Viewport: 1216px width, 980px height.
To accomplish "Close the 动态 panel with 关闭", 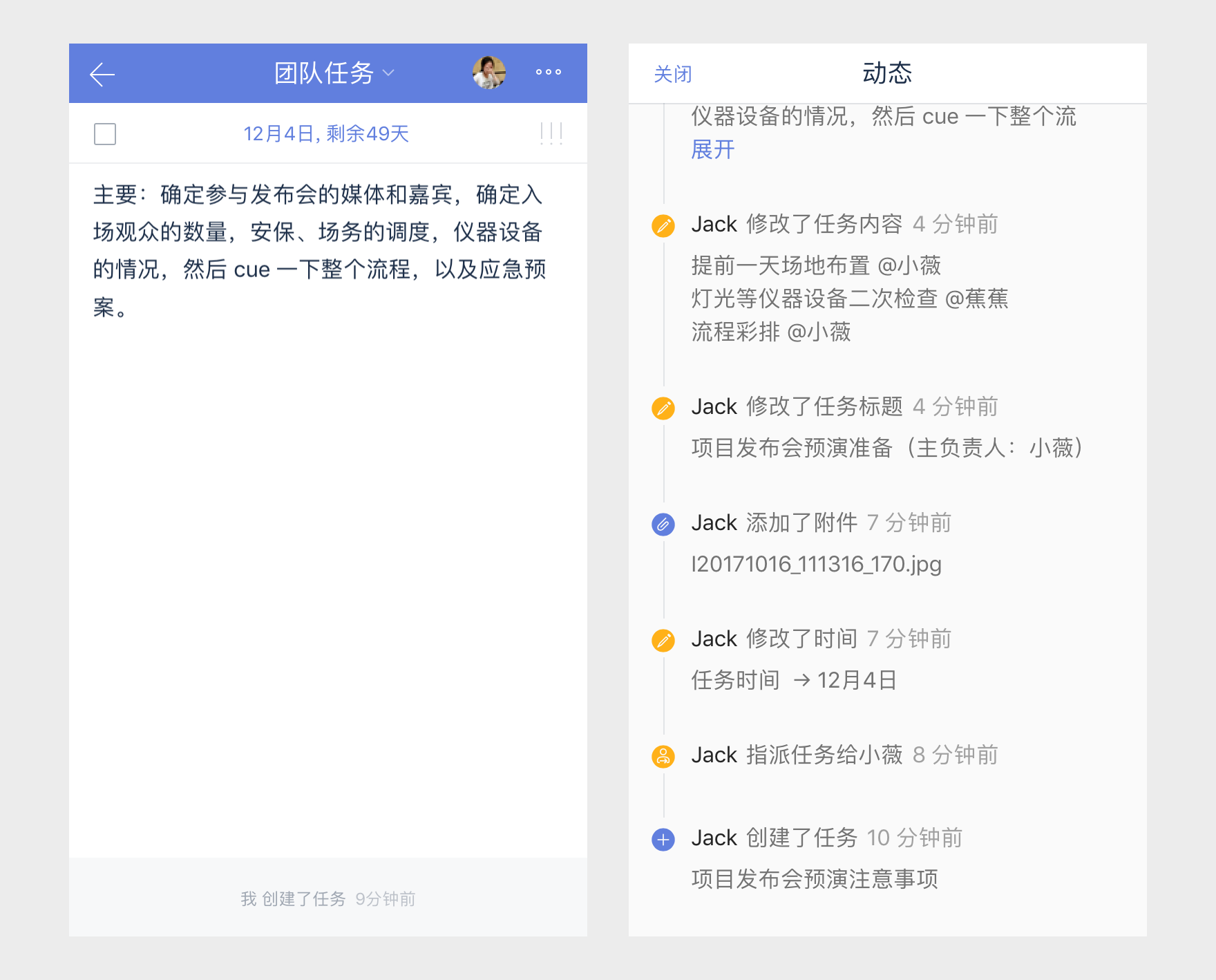I will (x=672, y=74).
